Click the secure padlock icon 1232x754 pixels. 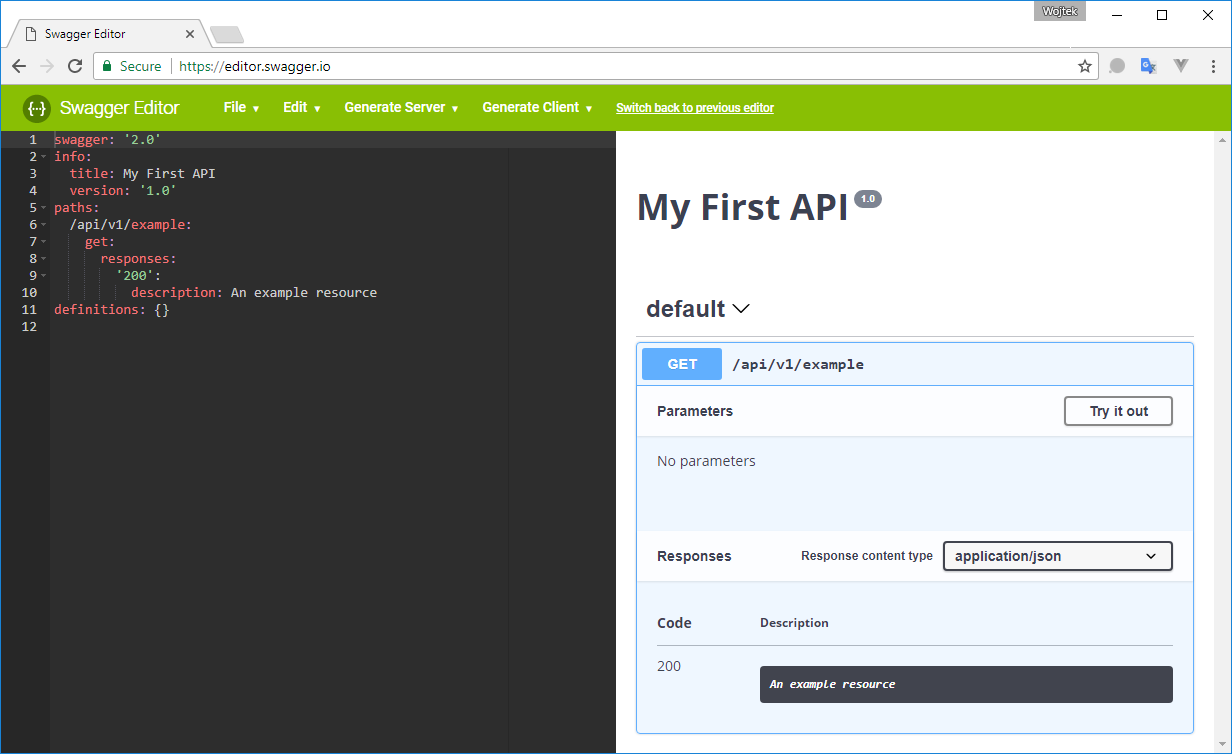107,66
